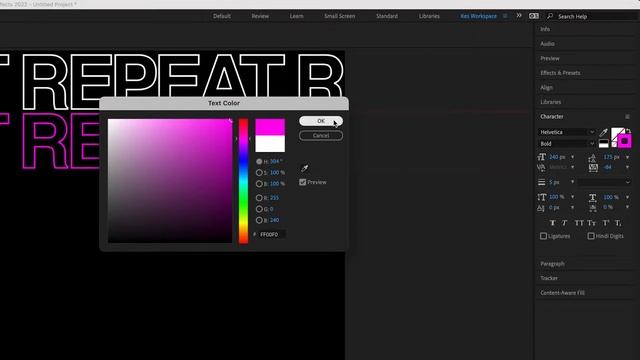Confirm color with OK button

(x=321, y=121)
